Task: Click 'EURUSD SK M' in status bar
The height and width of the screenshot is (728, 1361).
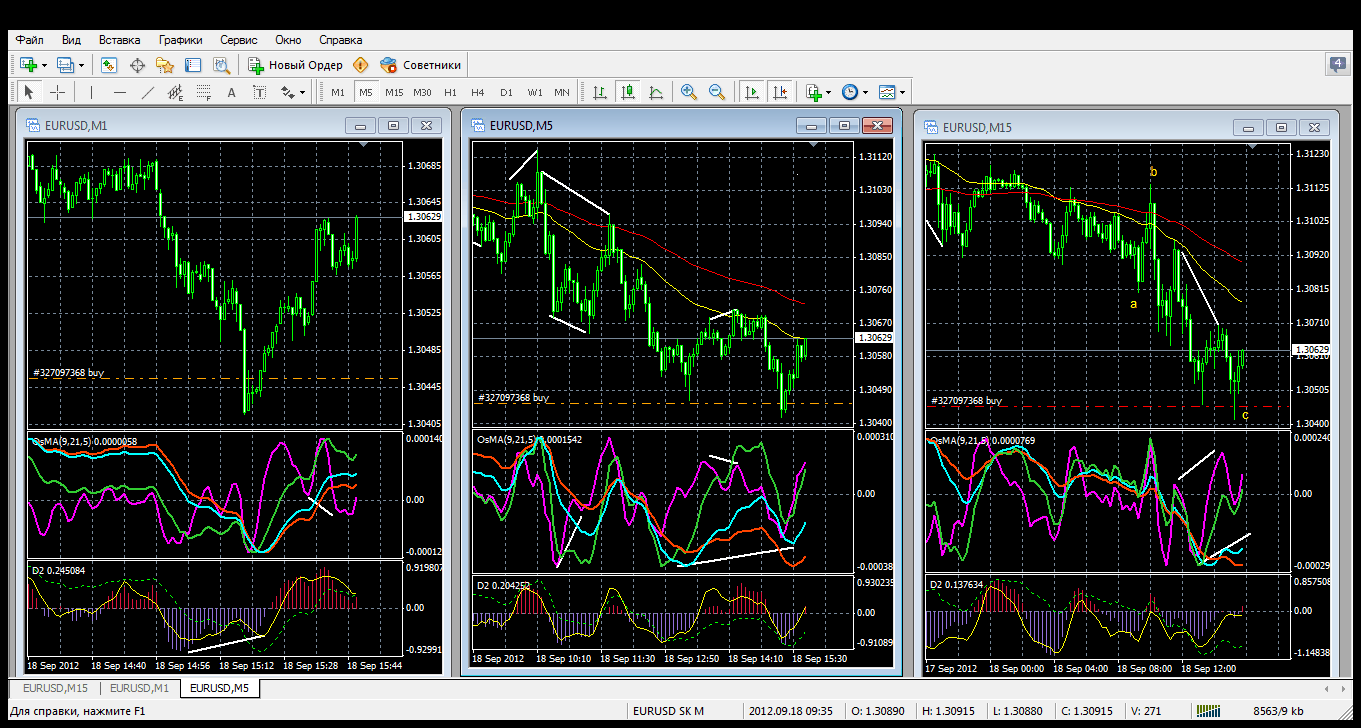Action: coord(669,711)
